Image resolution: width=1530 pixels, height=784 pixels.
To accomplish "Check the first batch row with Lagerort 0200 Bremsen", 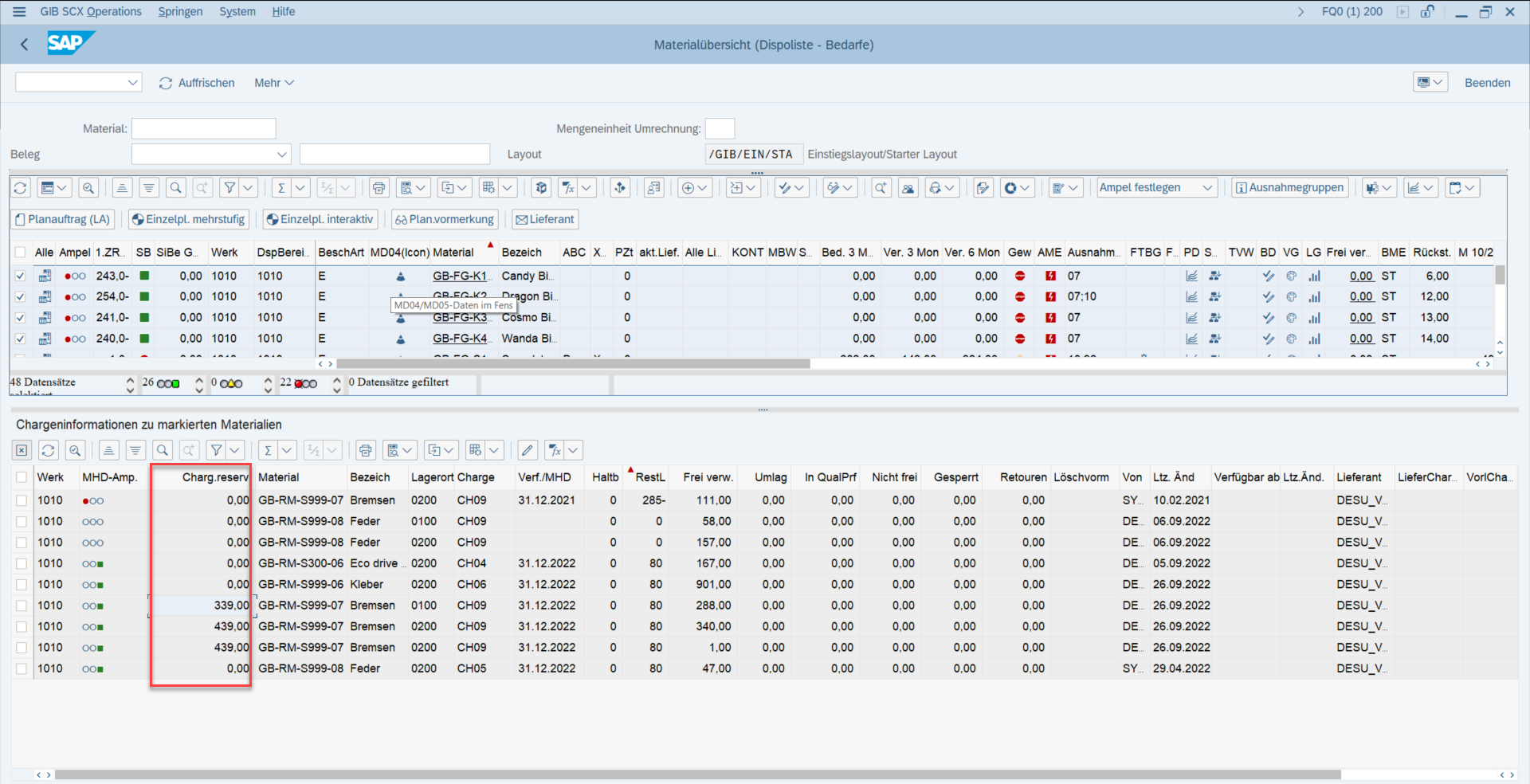I will pyautogui.click(x=22, y=500).
